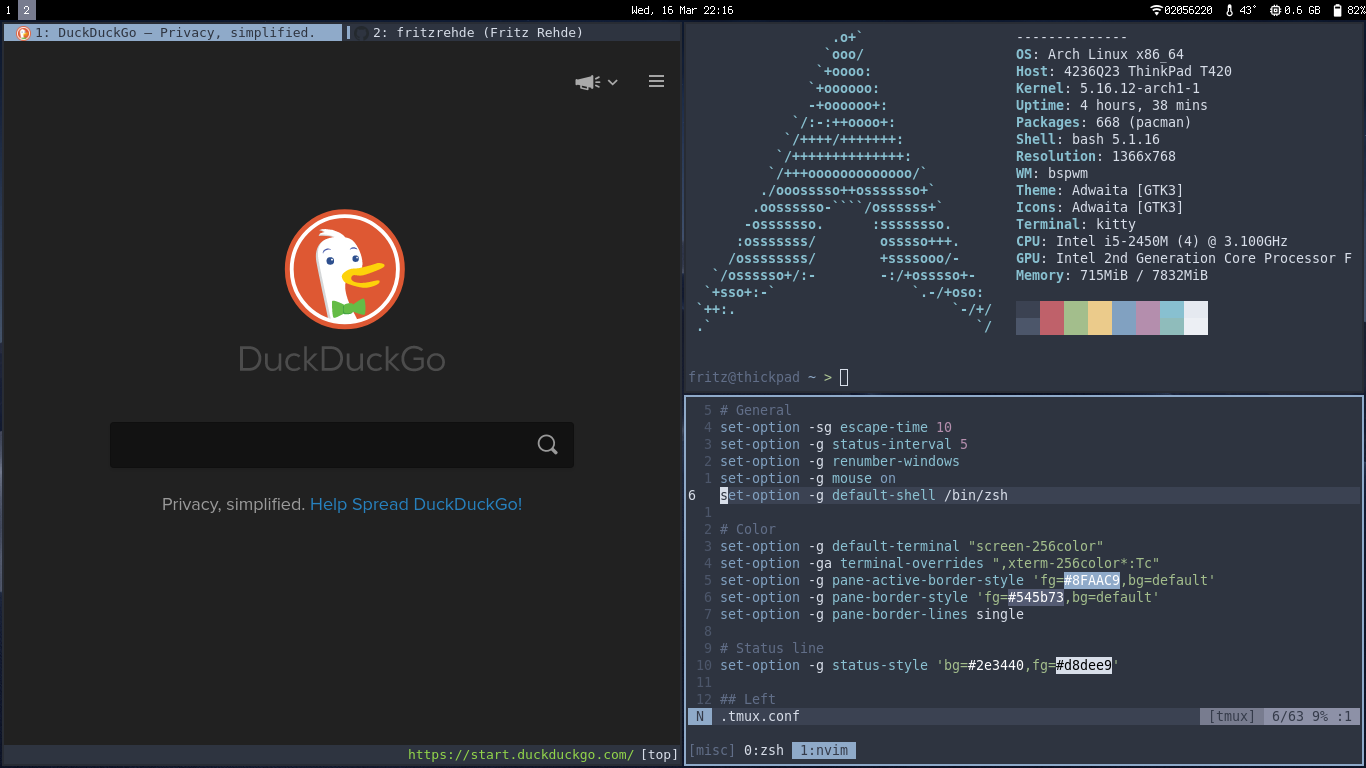The height and width of the screenshot is (768, 1366).
Task: Click the '## Left' comment line
Action: pos(747,699)
